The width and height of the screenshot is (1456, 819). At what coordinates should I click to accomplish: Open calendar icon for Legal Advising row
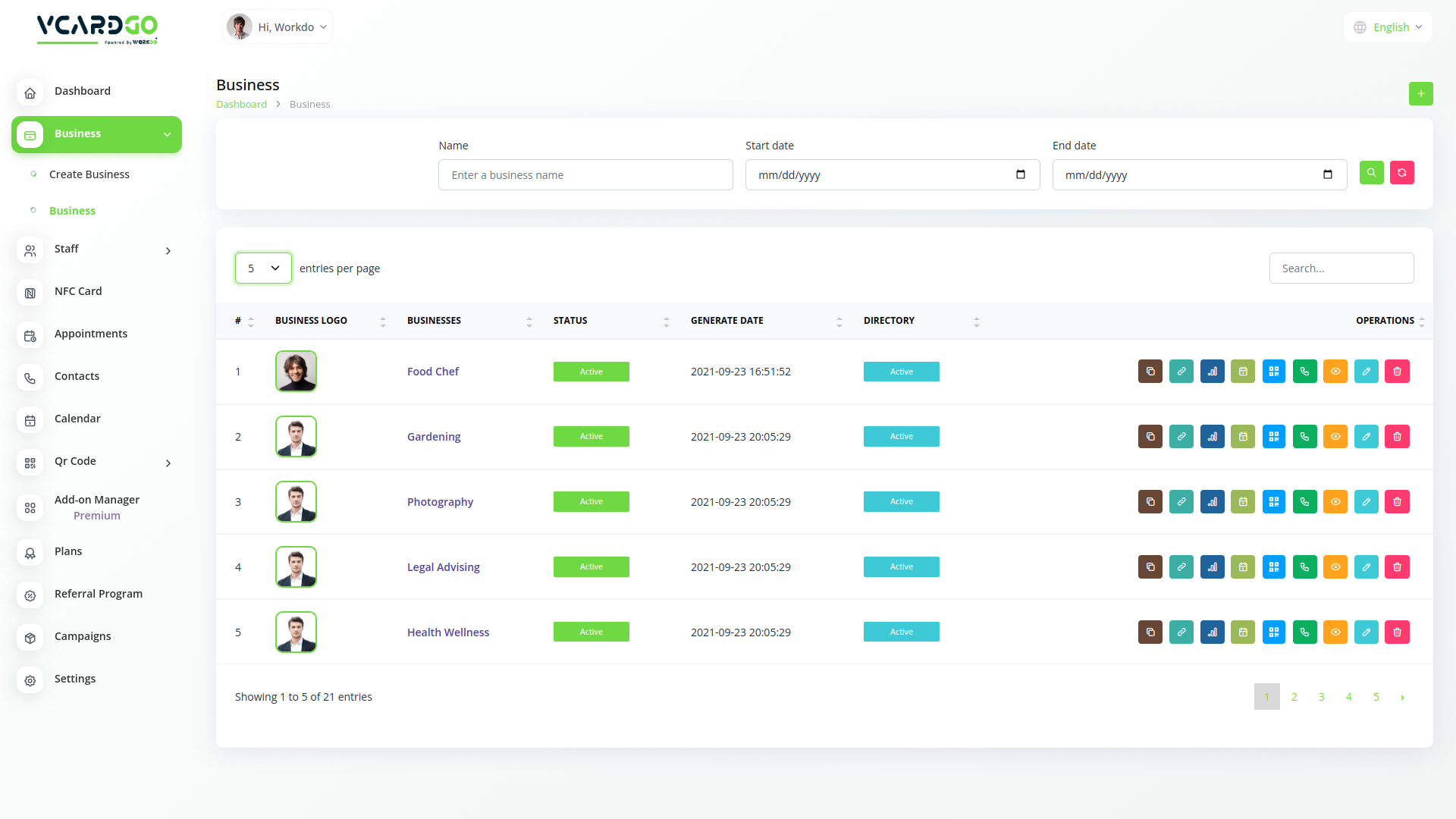click(1243, 567)
